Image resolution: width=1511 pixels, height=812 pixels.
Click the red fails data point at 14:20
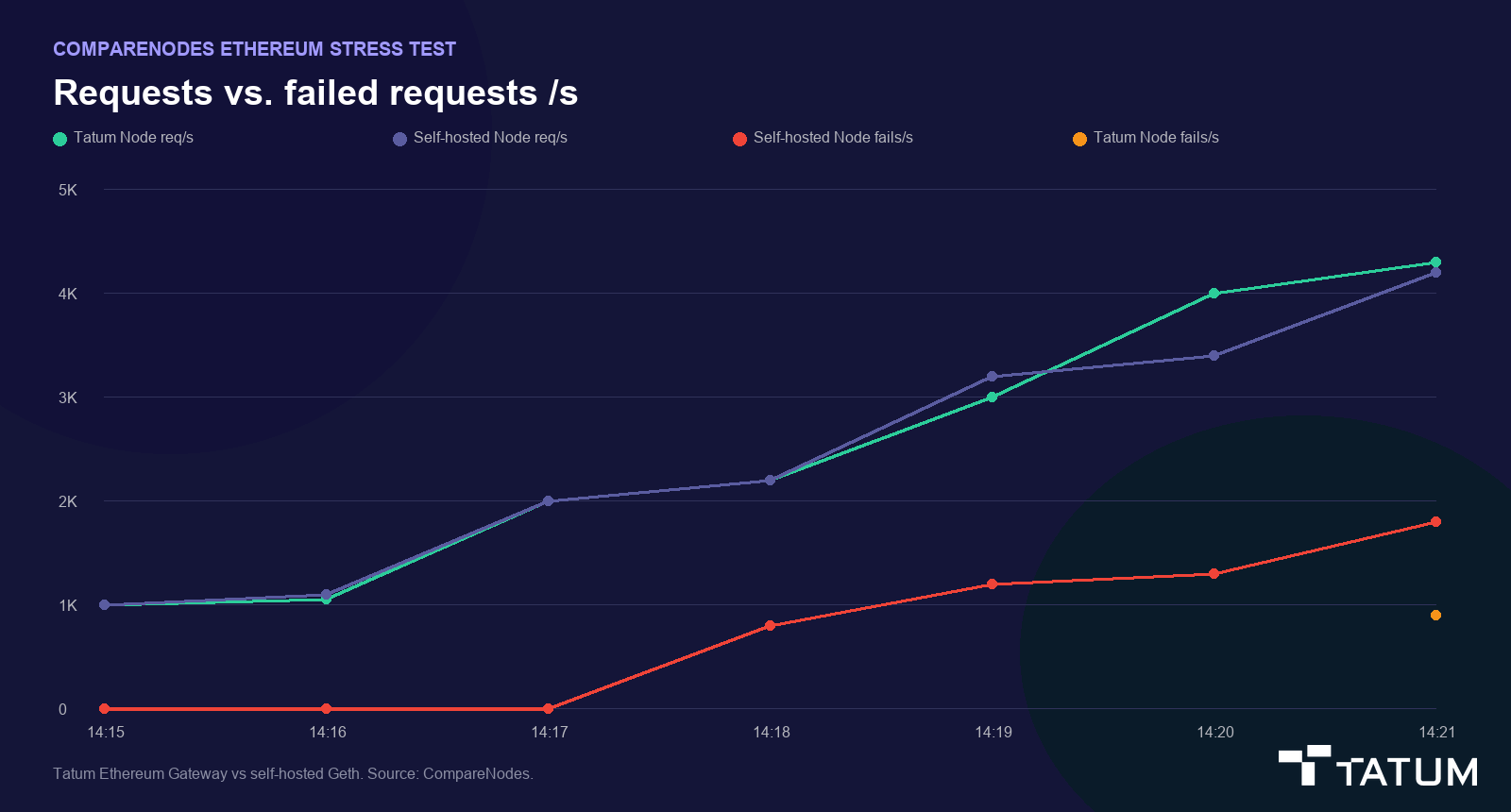pos(1214,574)
